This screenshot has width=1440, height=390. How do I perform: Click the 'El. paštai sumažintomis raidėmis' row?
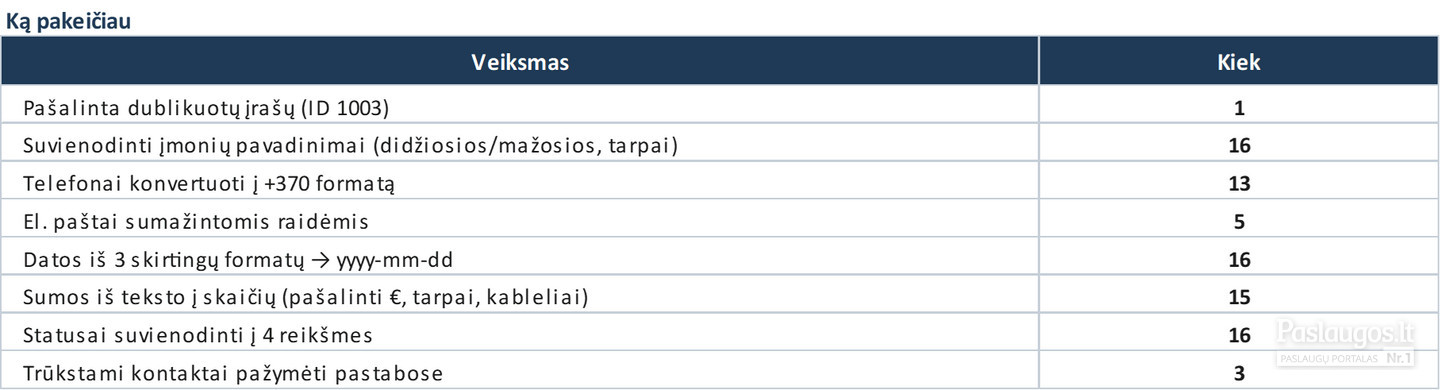point(720,221)
